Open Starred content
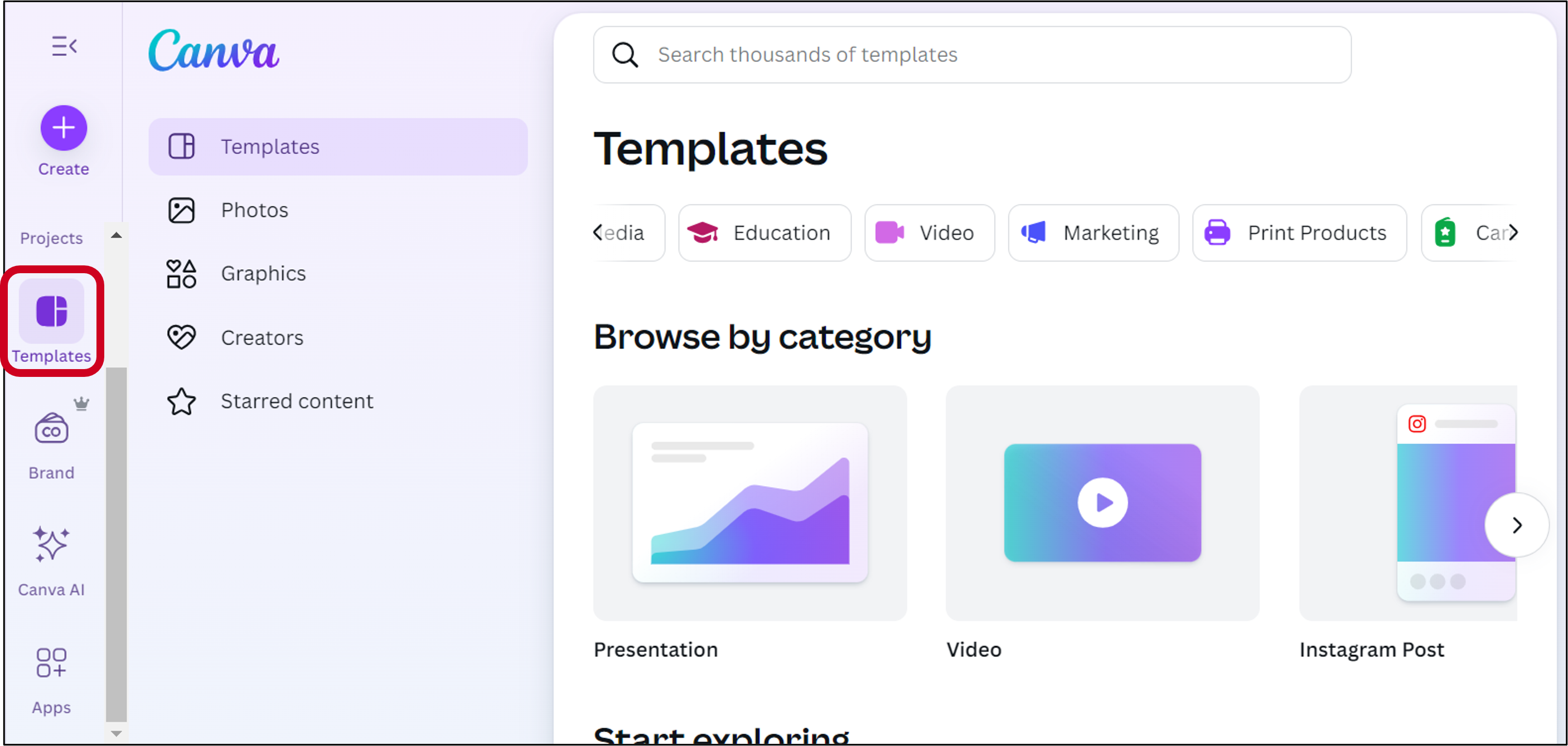 click(297, 401)
